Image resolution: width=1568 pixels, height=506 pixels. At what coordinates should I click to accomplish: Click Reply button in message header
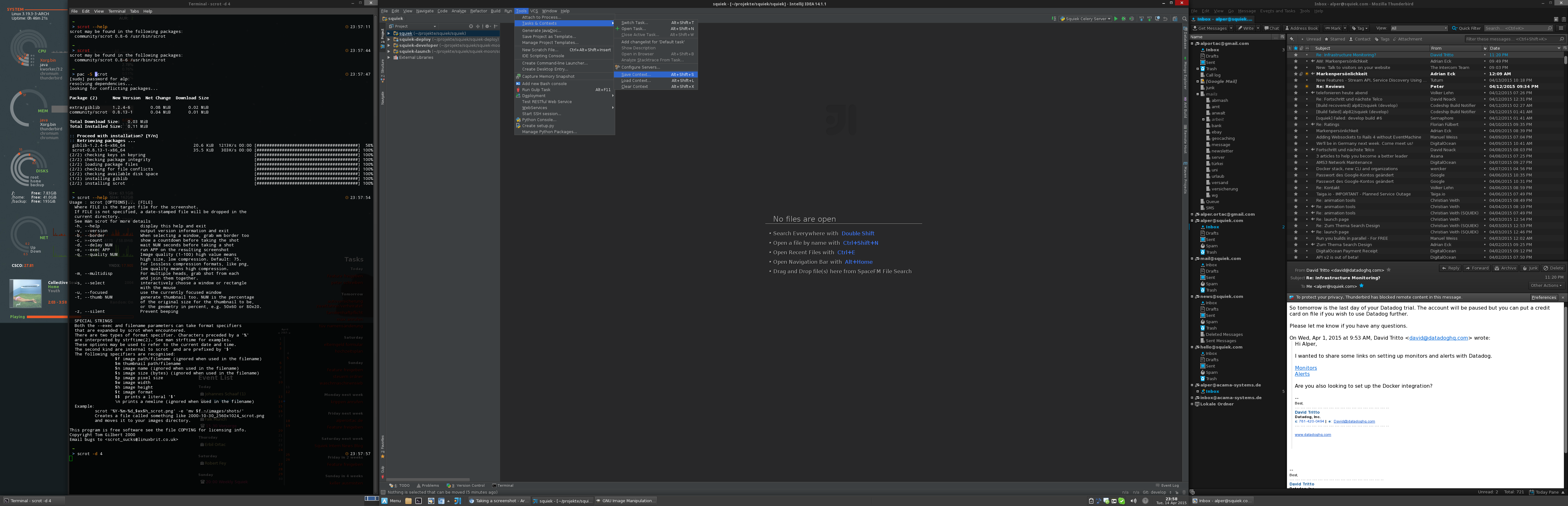(1450, 268)
